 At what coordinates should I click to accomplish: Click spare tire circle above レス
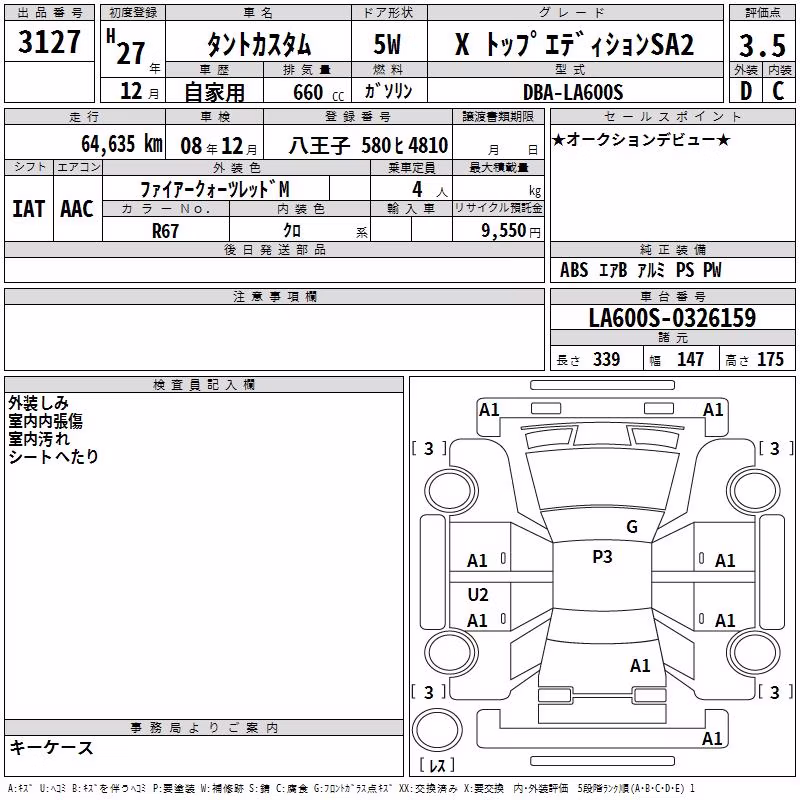pyautogui.click(x=437, y=730)
